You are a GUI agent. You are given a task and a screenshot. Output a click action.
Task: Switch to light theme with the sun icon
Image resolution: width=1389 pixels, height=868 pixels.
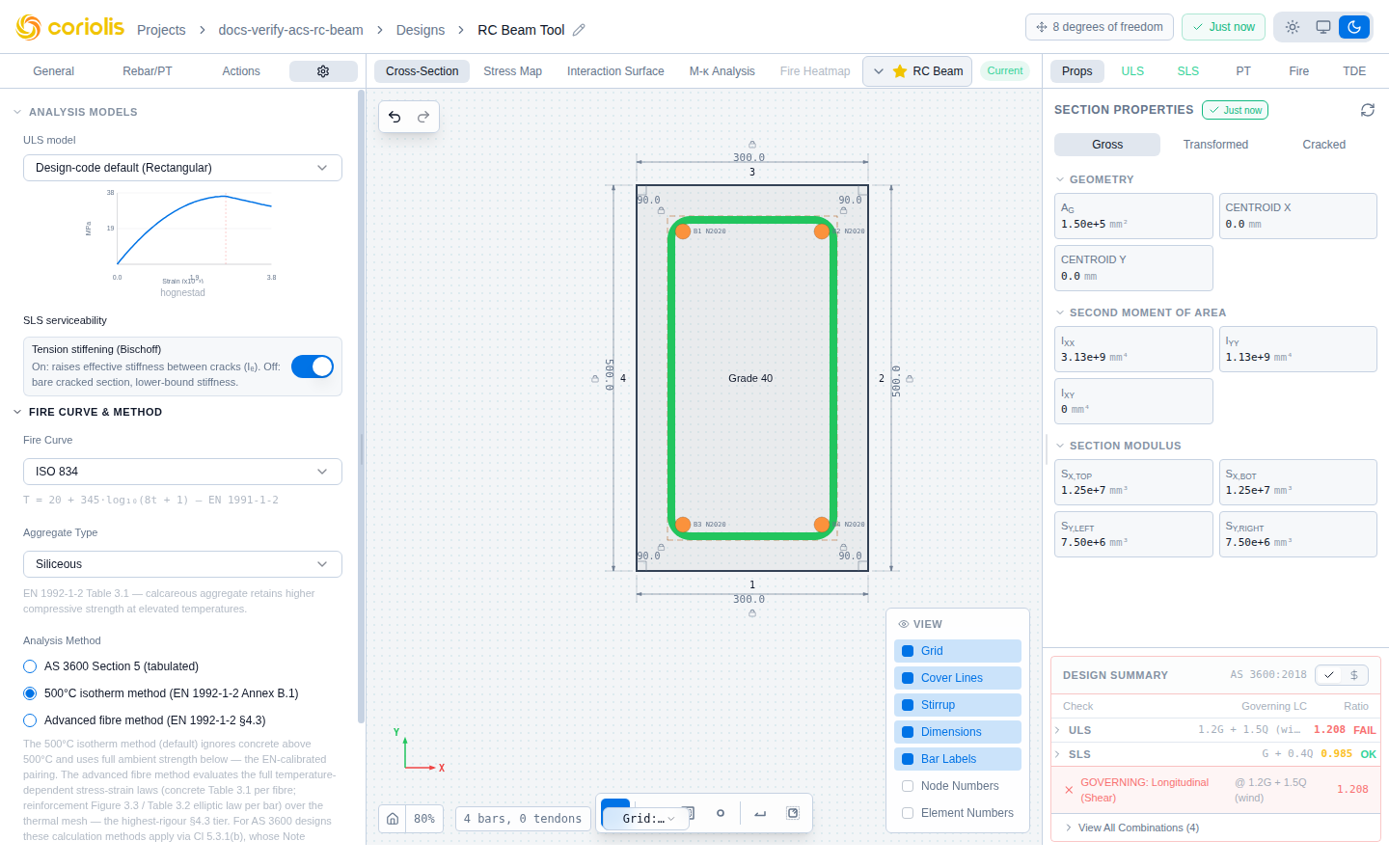(1293, 27)
